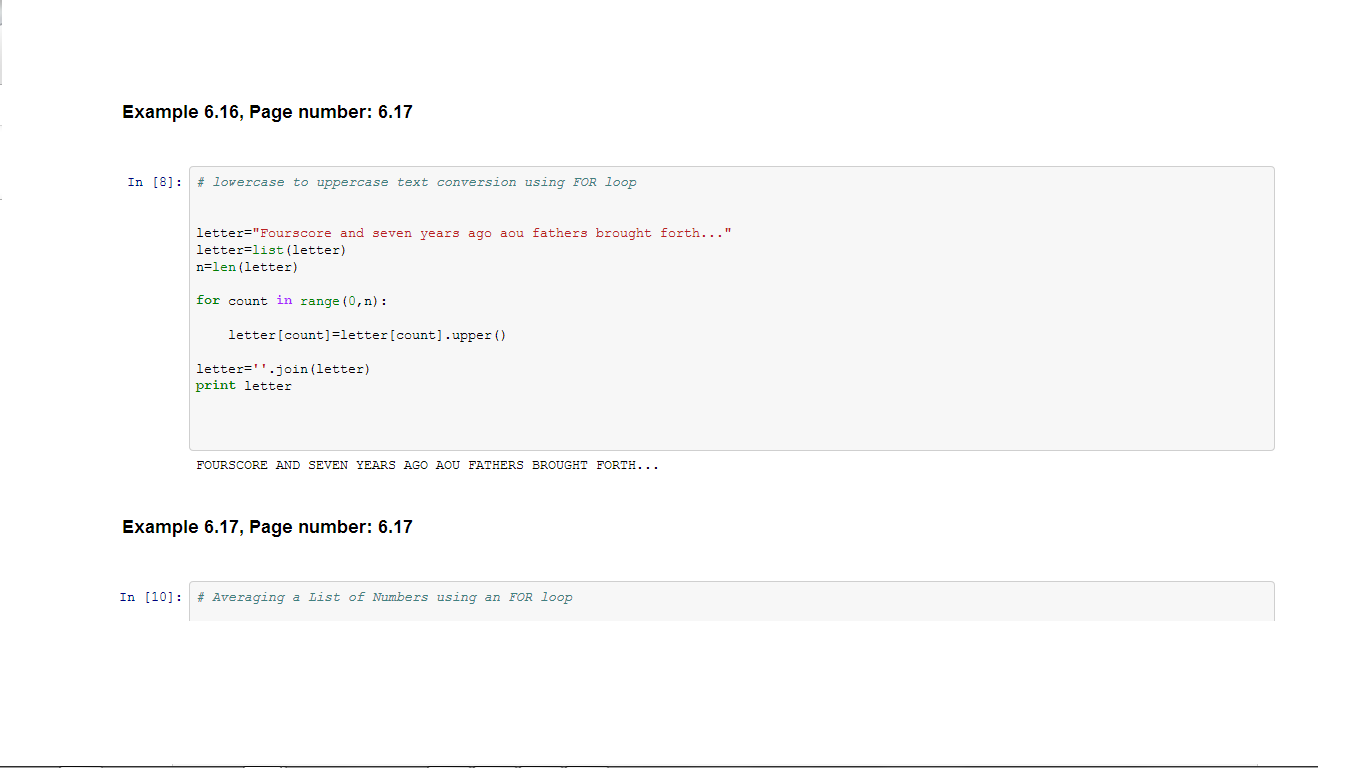This screenshot has width=1360, height=768.
Task: Click the n=len(letter) code line
Action: [x=247, y=267]
